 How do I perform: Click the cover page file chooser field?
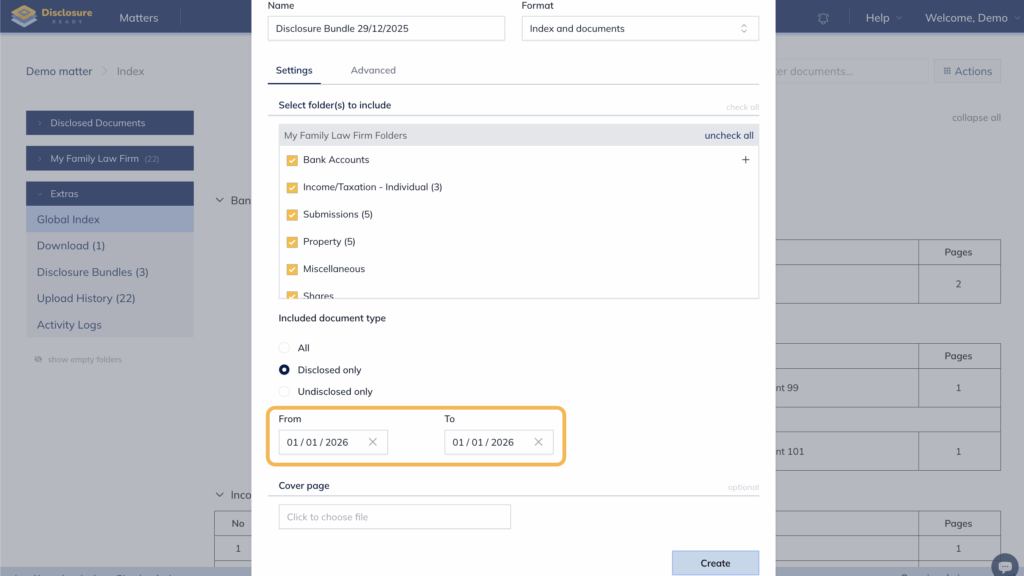[394, 517]
